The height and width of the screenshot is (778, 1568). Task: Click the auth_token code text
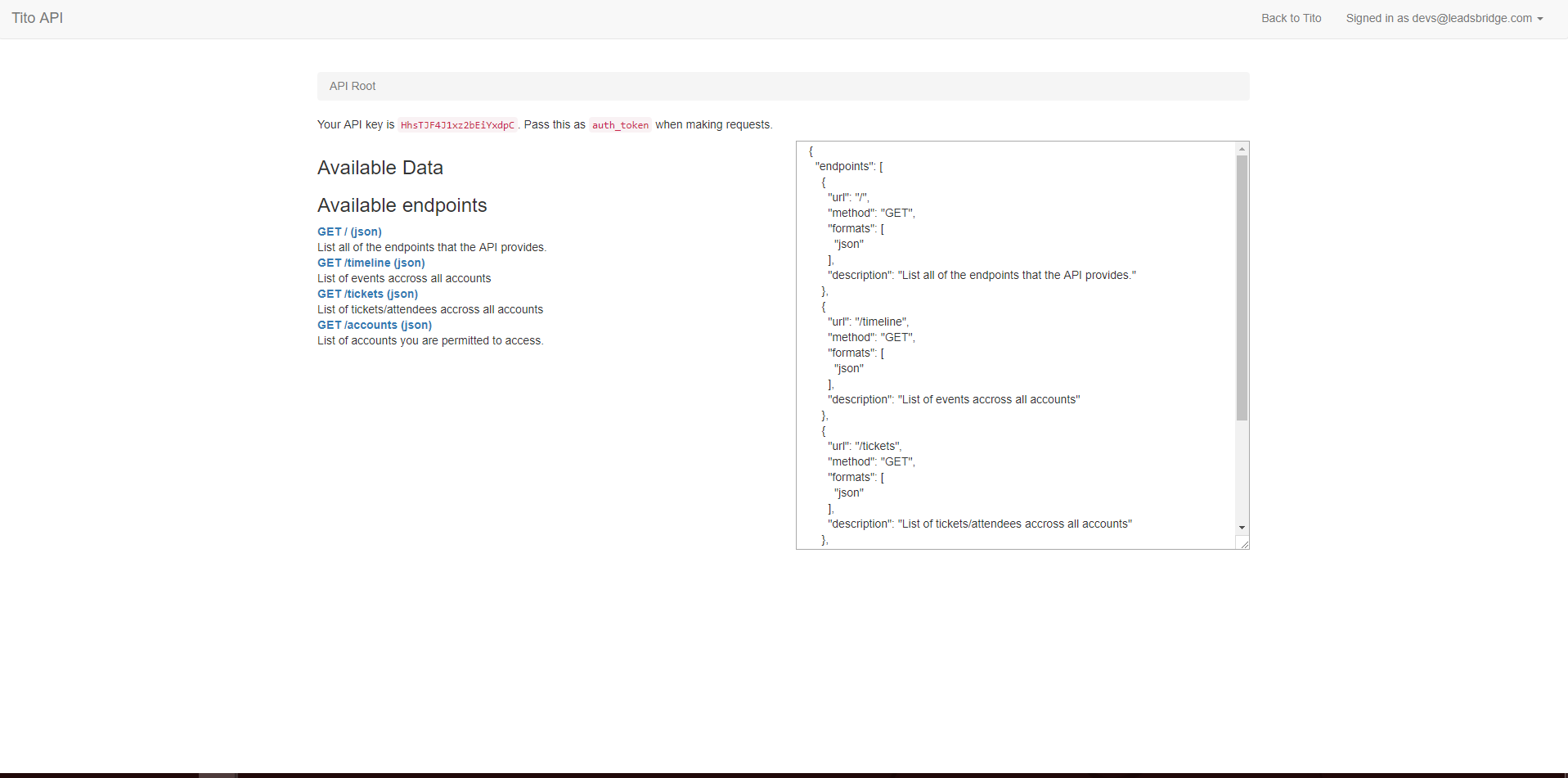(620, 125)
